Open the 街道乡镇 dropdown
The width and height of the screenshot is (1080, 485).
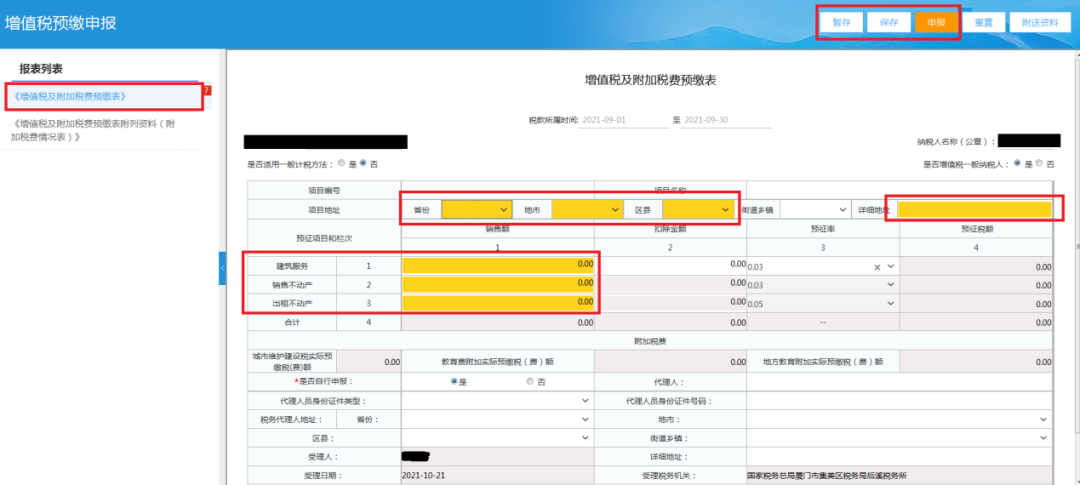(816, 209)
